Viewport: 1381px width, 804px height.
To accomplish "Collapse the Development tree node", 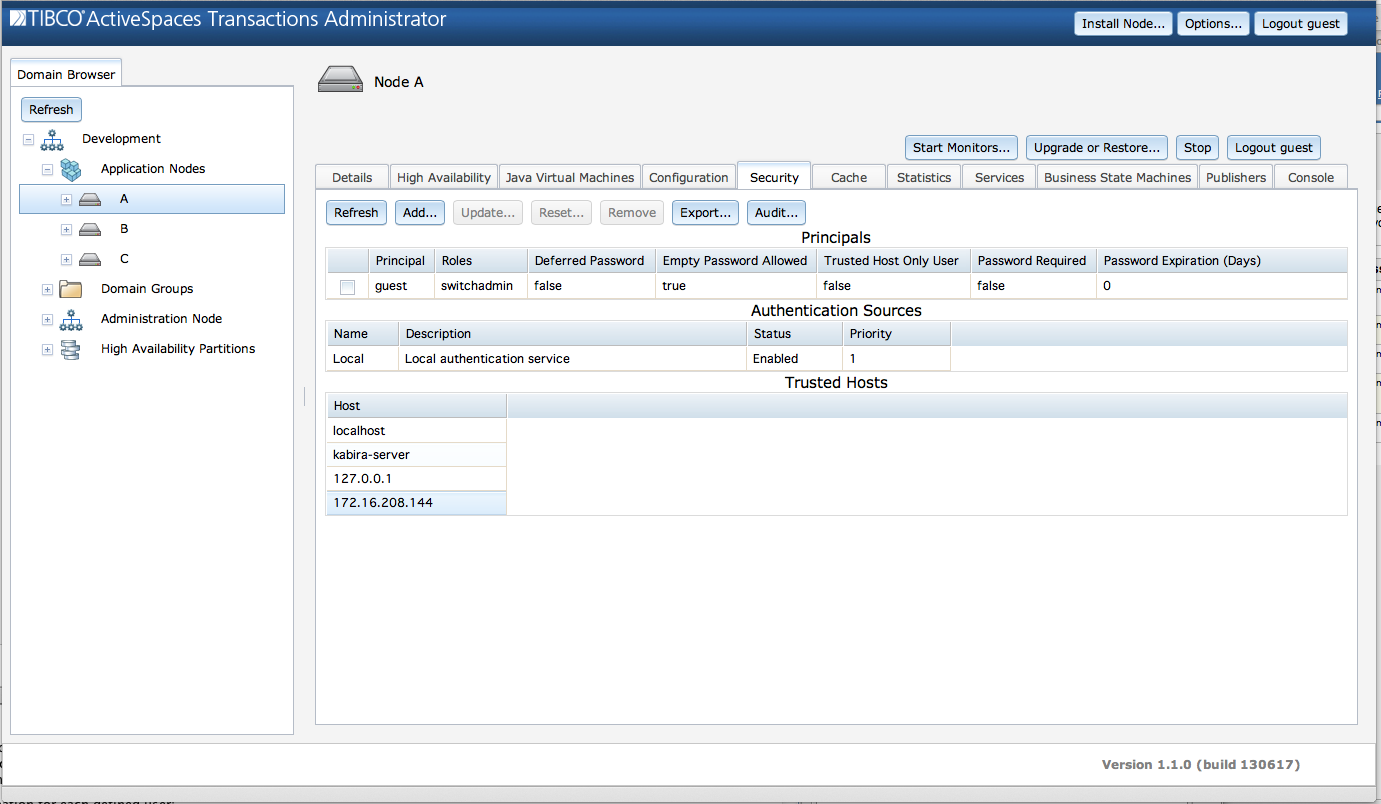I will tap(28, 139).
